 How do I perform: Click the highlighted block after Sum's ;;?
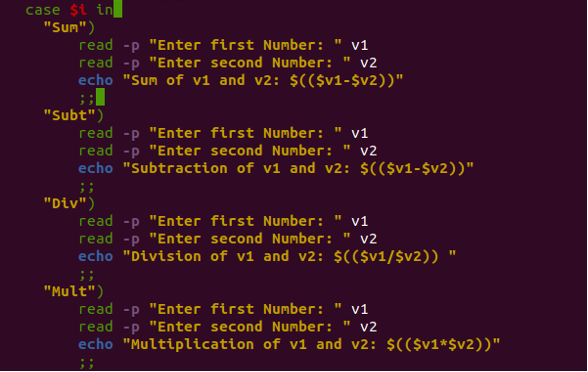point(100,97)
